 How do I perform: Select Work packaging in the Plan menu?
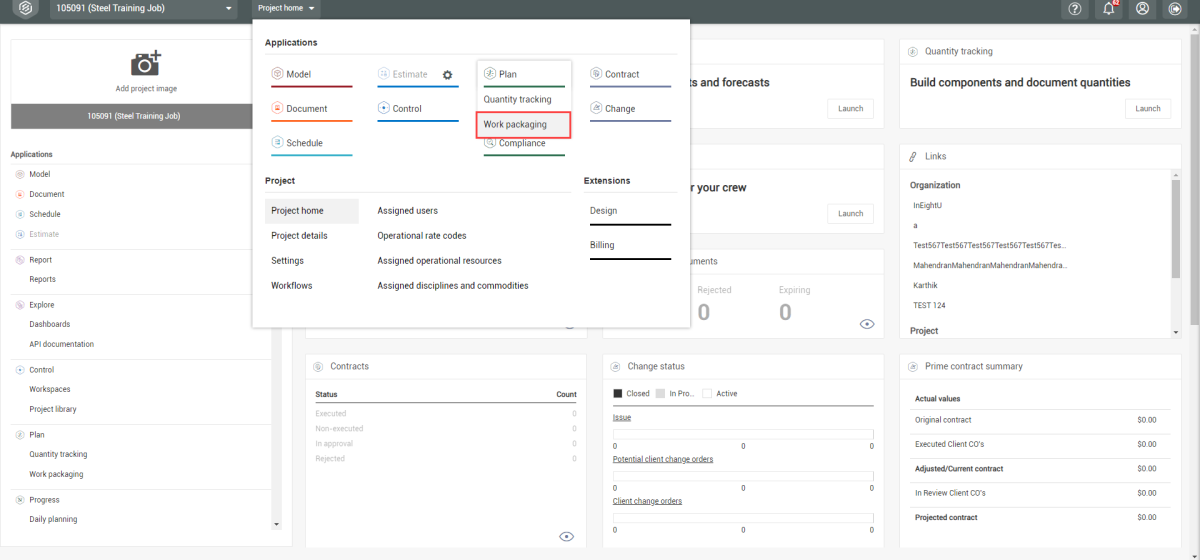click(515, 125)
